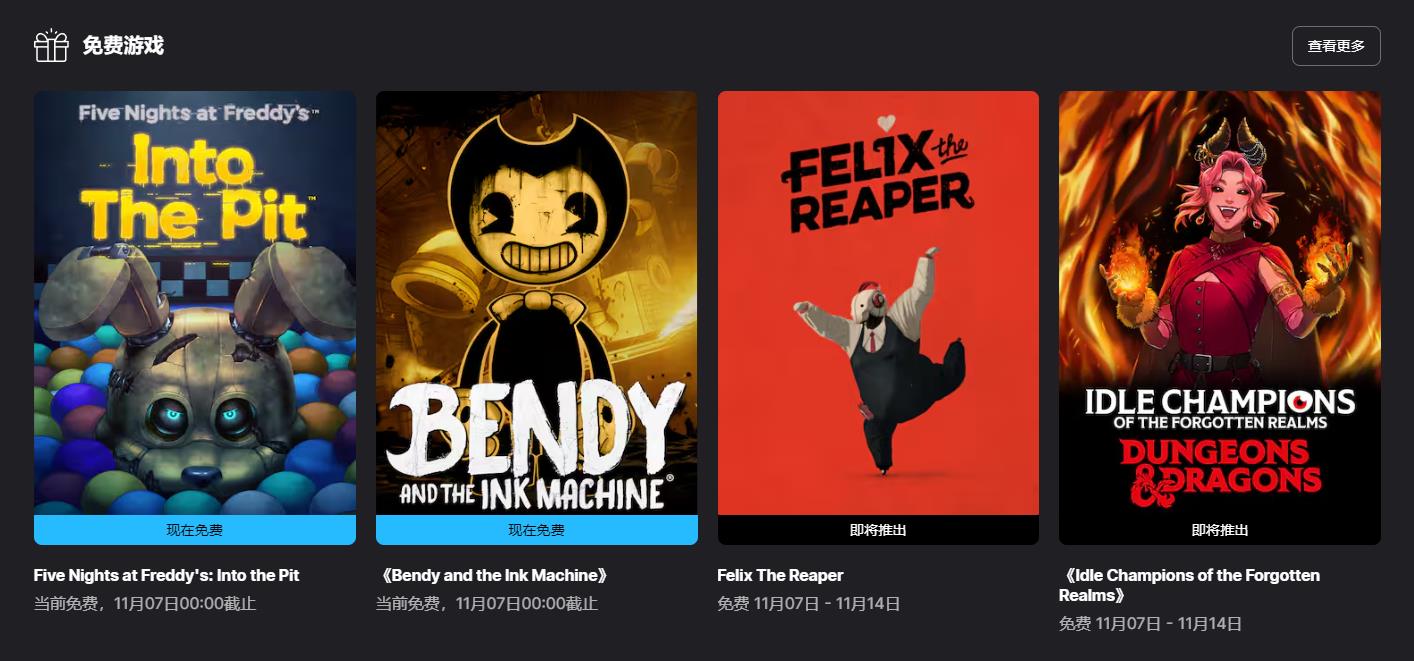Open the Felix the Reaper cover image
The height and width of the screenshot is (661, 1414).
878,303
